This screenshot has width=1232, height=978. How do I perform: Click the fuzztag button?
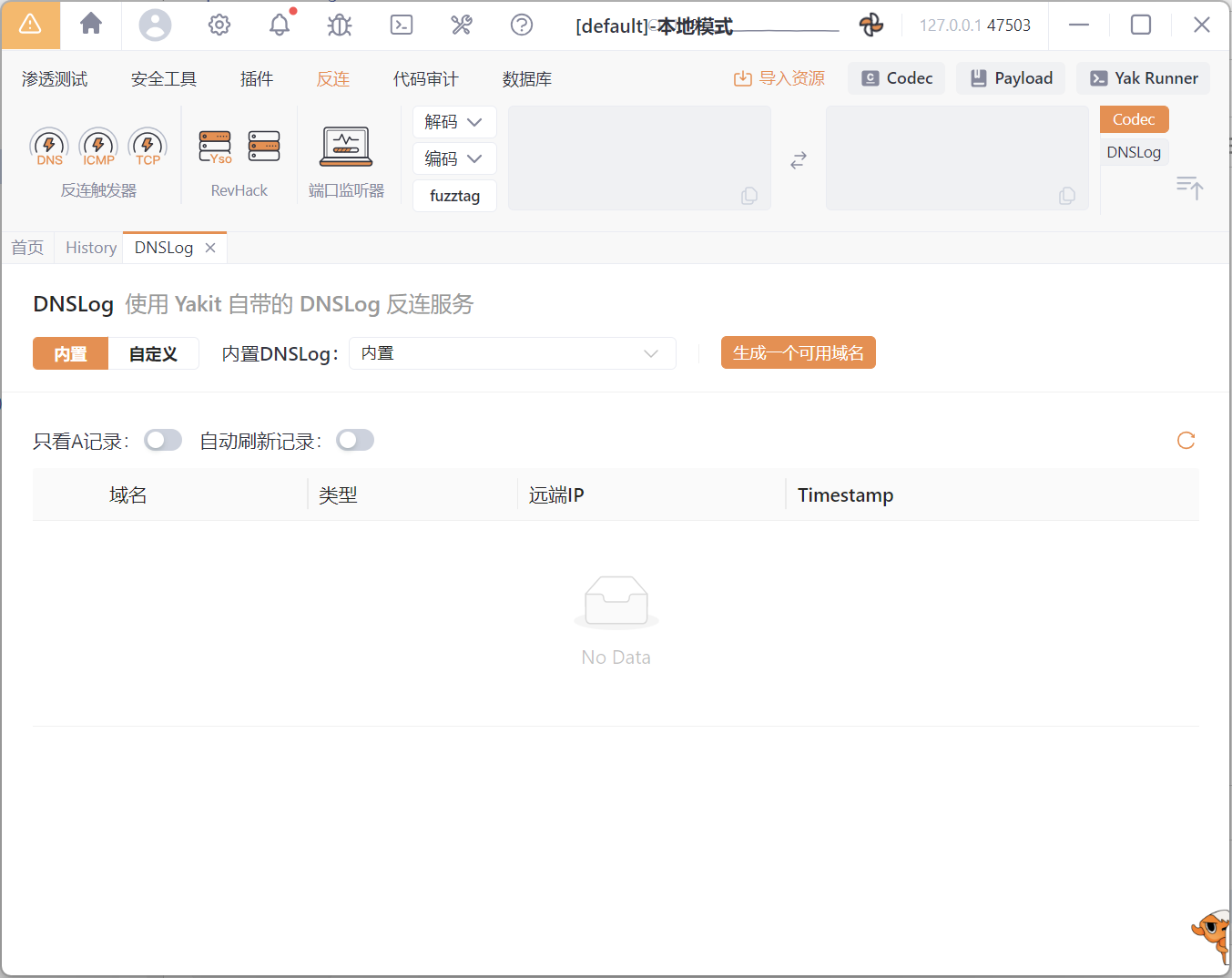click(x=454, y=196)
